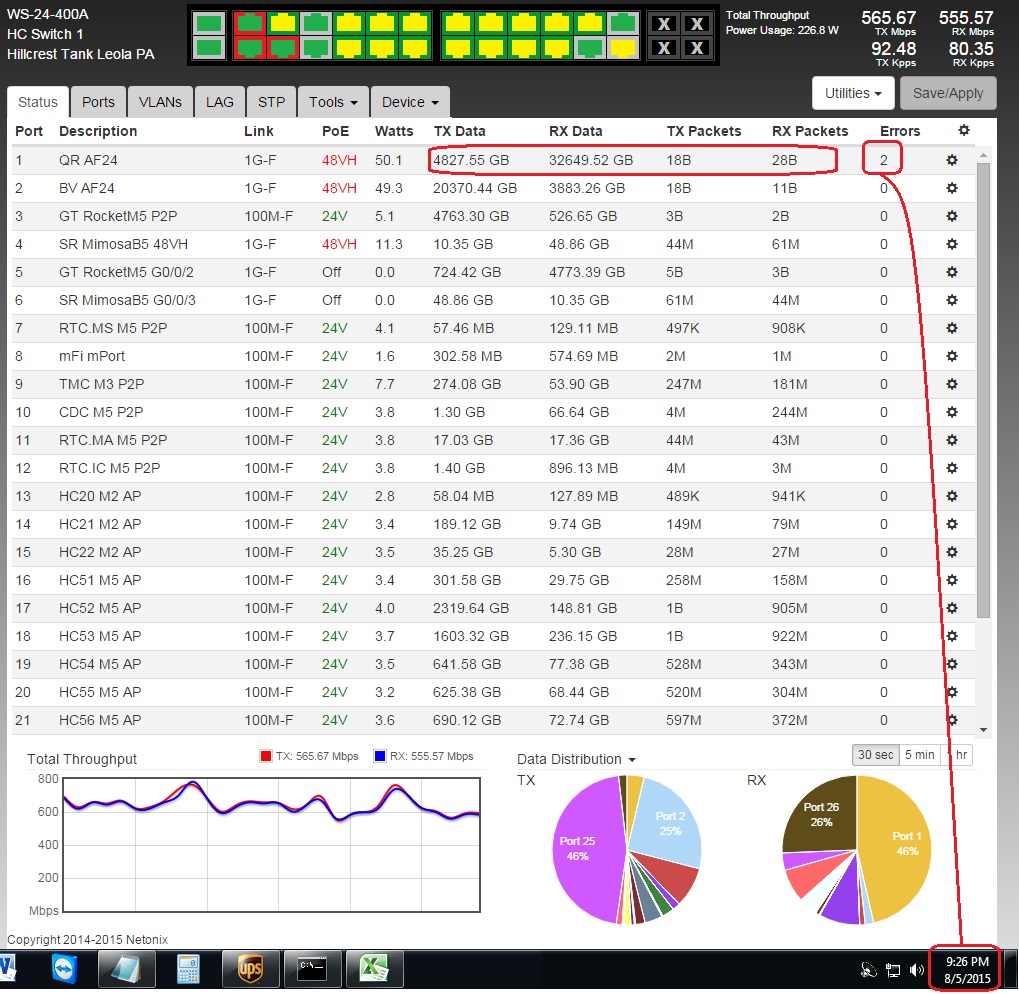Click gear icon for port 7 RTC.MS M5 P2P
This screenshot has width=1019, height=994.
click(x=951, y=328)
